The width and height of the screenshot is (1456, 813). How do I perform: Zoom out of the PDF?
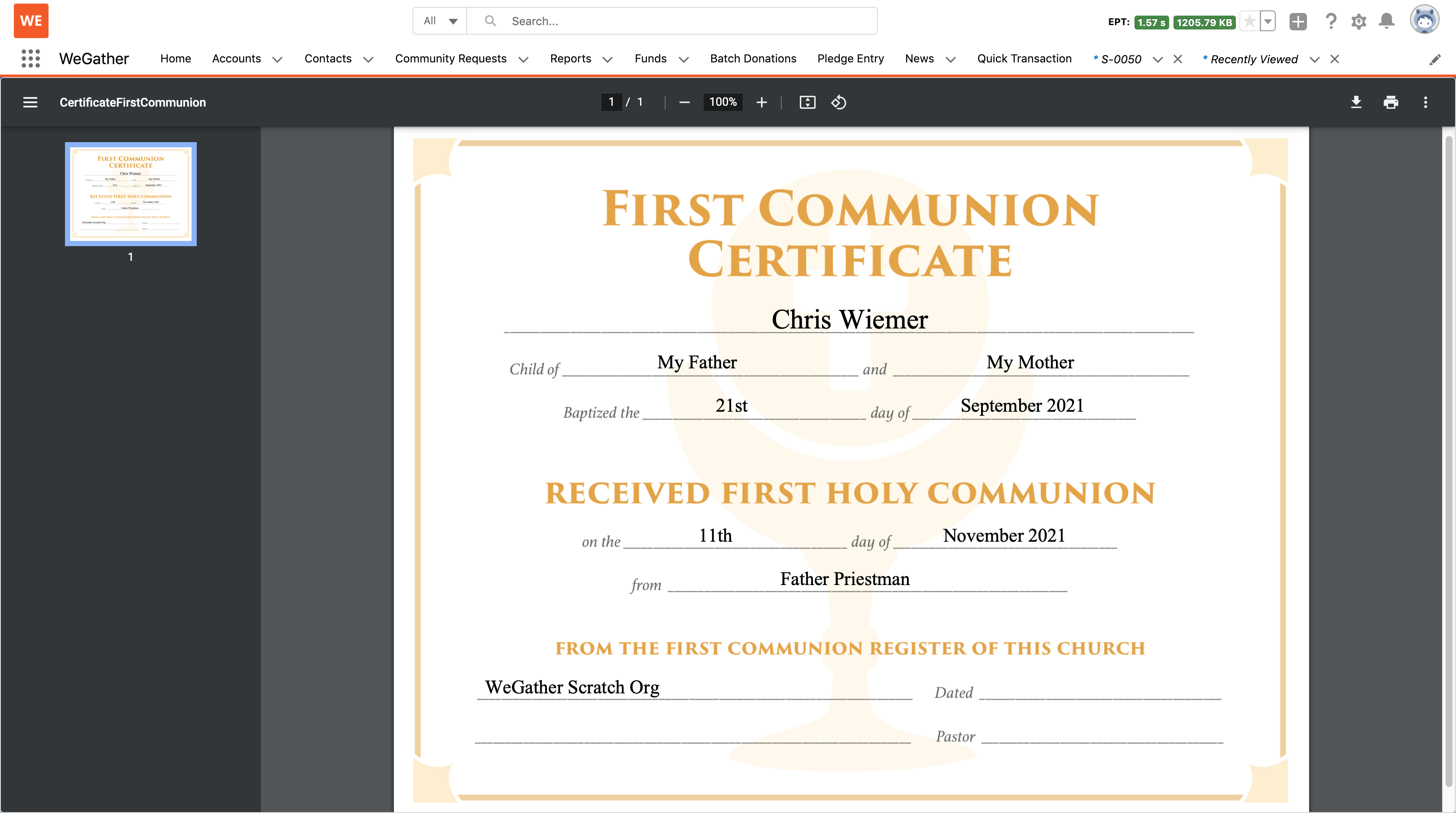(684, 102)
